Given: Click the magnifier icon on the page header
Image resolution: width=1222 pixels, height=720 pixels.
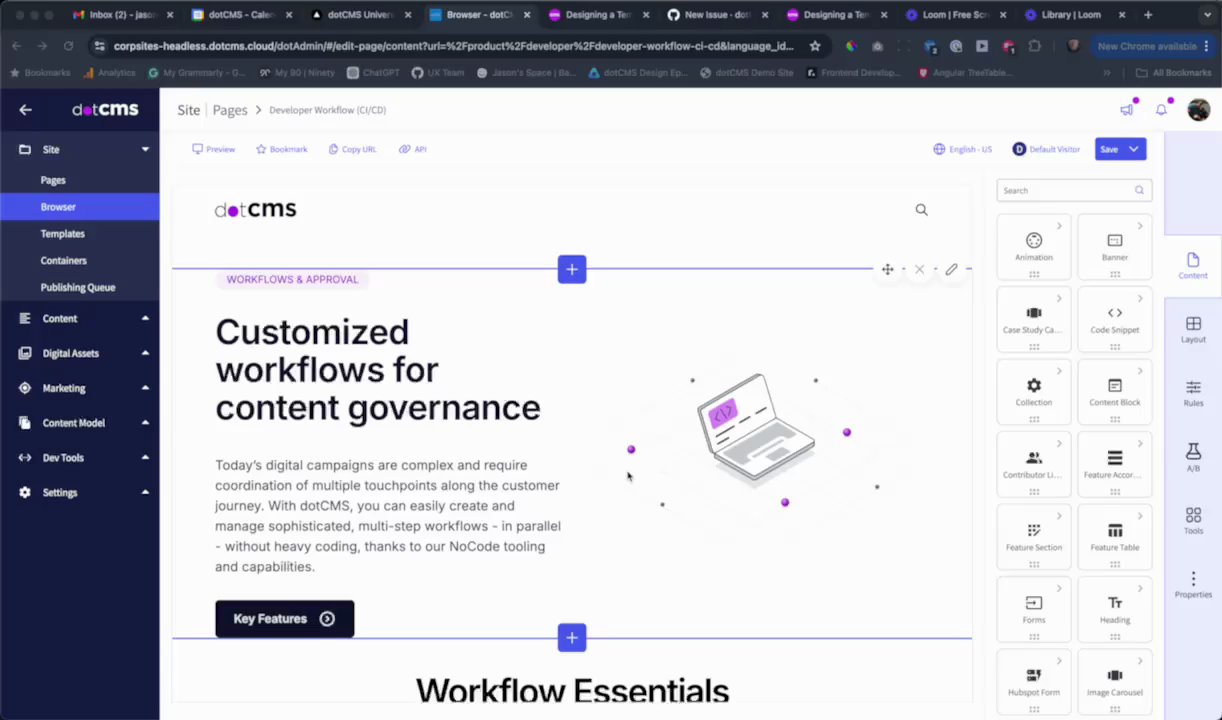Looking at the screenshot, I should click(x=921, y=210).
